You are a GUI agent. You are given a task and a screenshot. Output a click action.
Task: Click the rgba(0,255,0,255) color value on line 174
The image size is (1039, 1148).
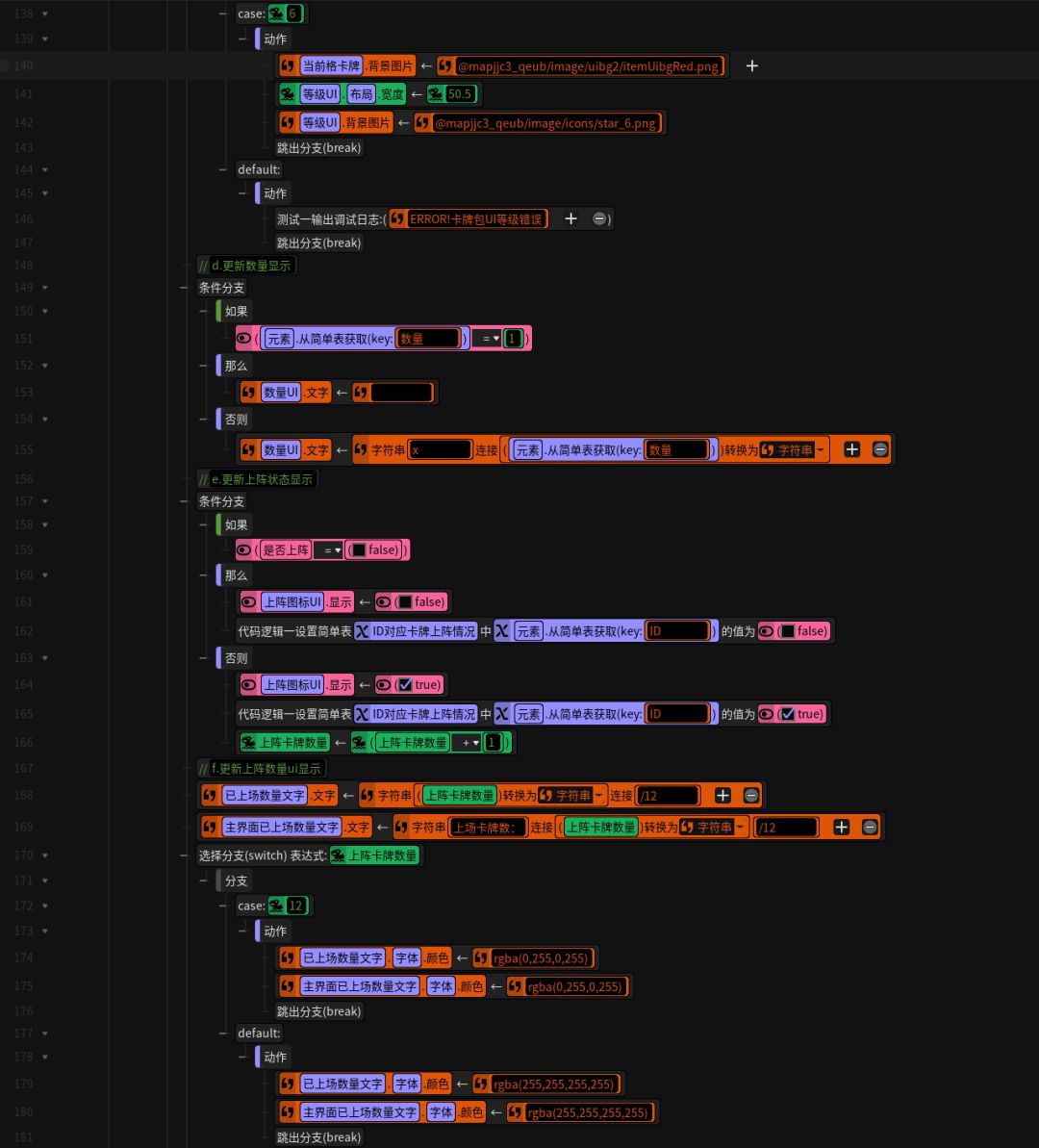pyautogui.click(x=541, y=958)
